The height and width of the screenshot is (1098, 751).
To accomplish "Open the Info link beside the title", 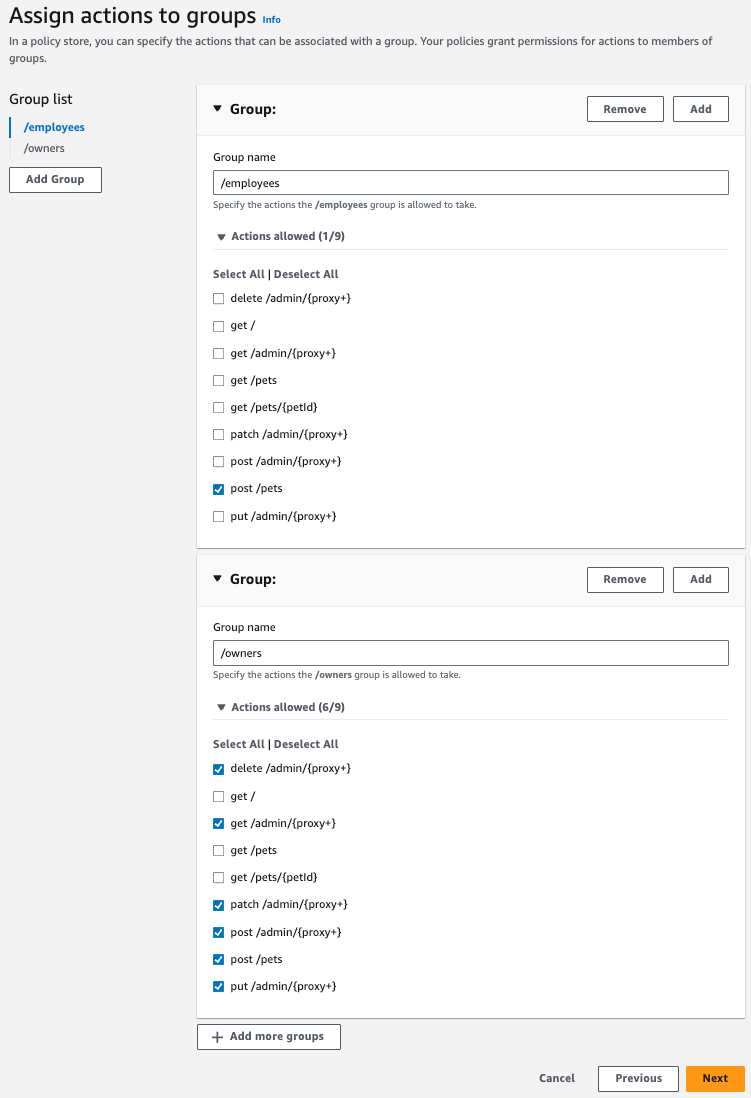I will [x=271, y=19].
